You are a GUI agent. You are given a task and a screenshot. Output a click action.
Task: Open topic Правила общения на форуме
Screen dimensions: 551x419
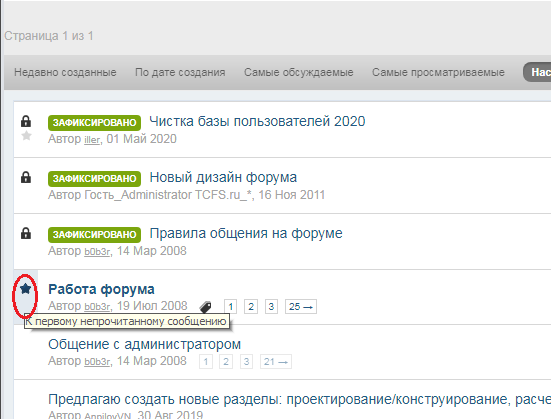(246, 233)
